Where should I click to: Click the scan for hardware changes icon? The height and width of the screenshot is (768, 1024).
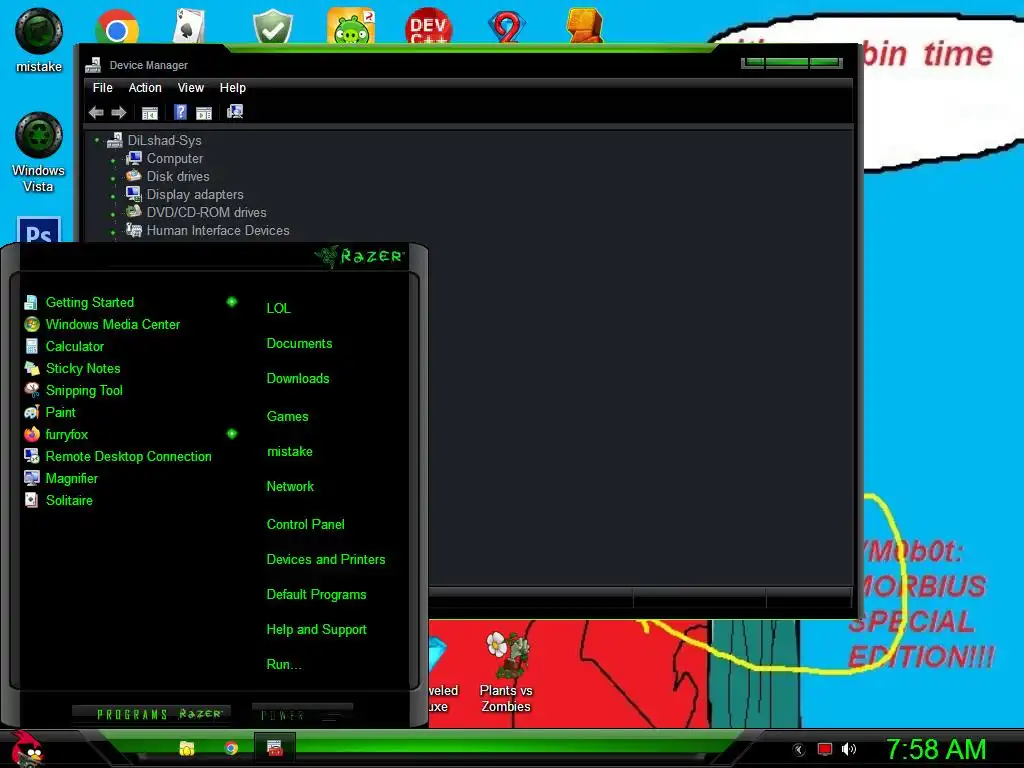point(234,112)
